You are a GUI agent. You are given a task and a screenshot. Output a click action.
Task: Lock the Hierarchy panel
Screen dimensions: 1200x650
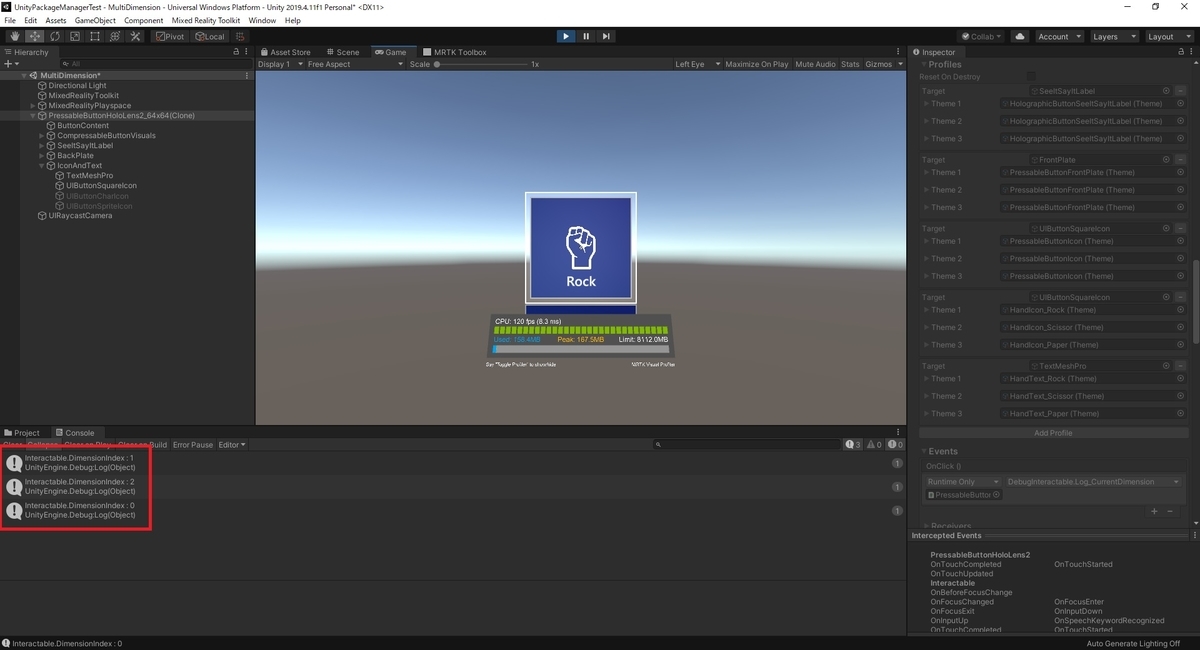point(236,51)
